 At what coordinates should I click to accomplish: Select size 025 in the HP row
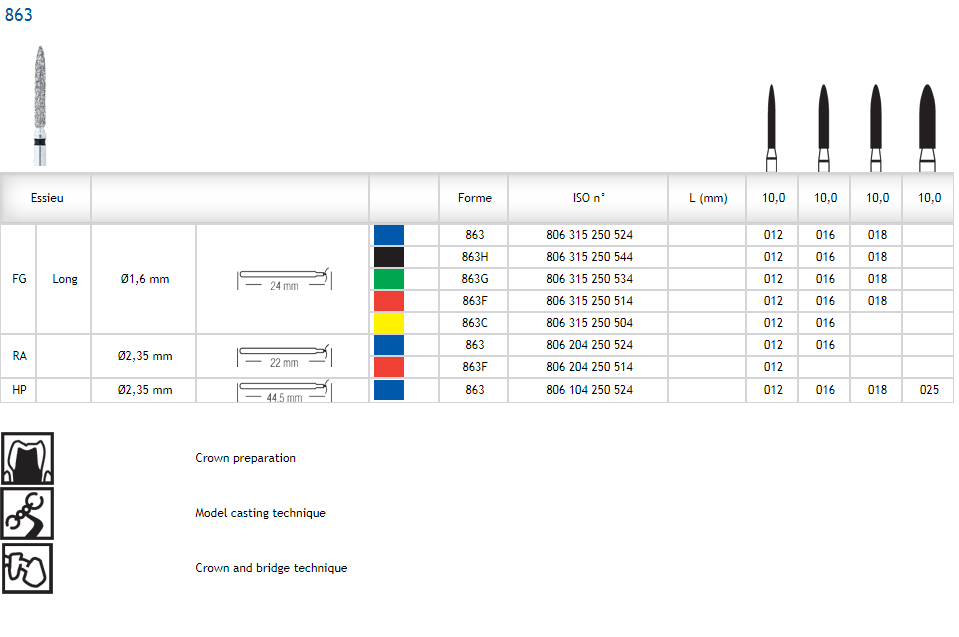coord(928,390)
